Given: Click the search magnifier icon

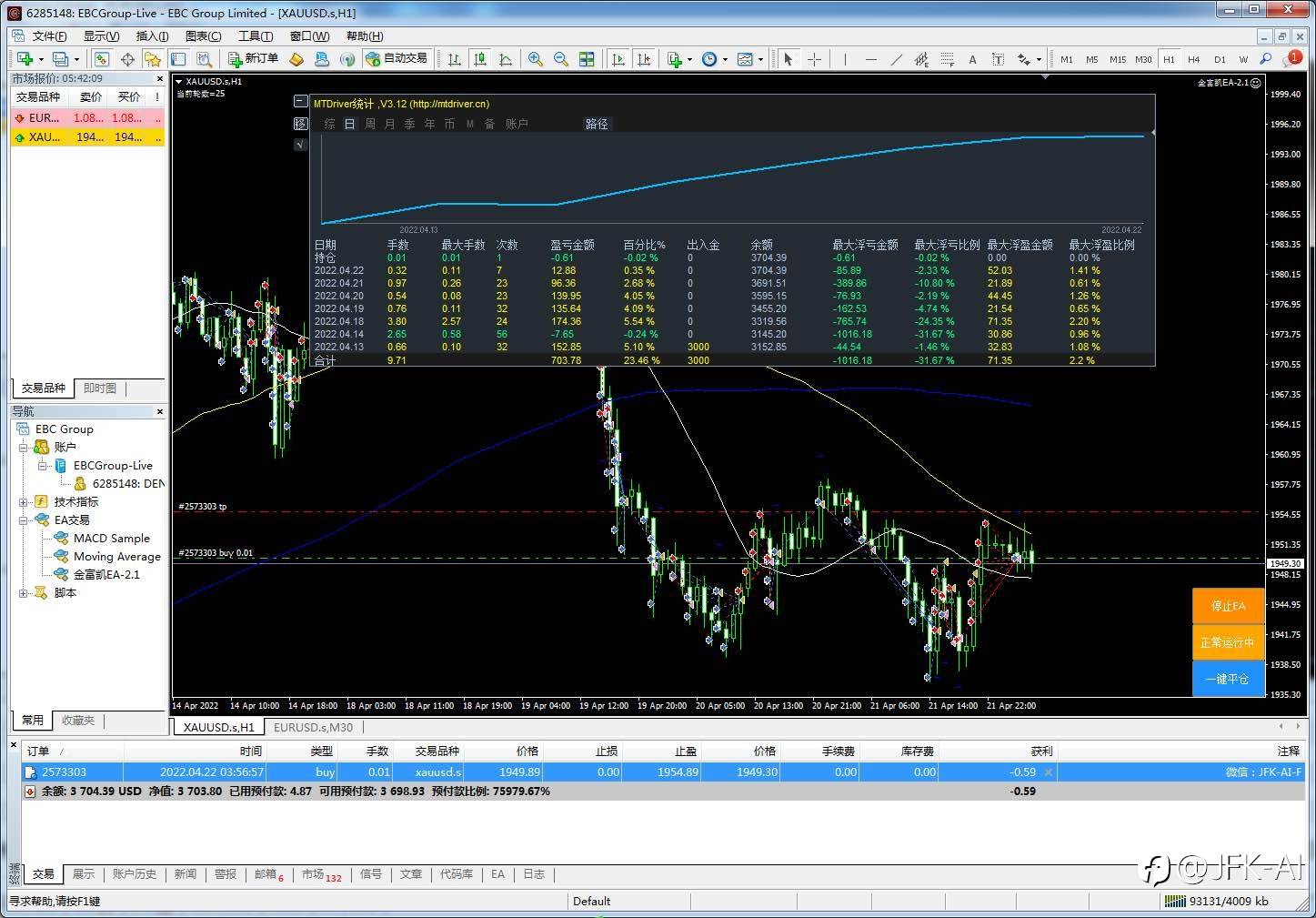Looking at the screenshot, I should tap(1266, 59).
